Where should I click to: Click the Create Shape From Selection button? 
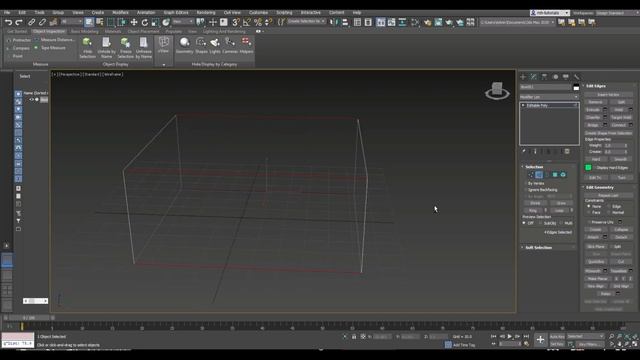pos(608,133)
